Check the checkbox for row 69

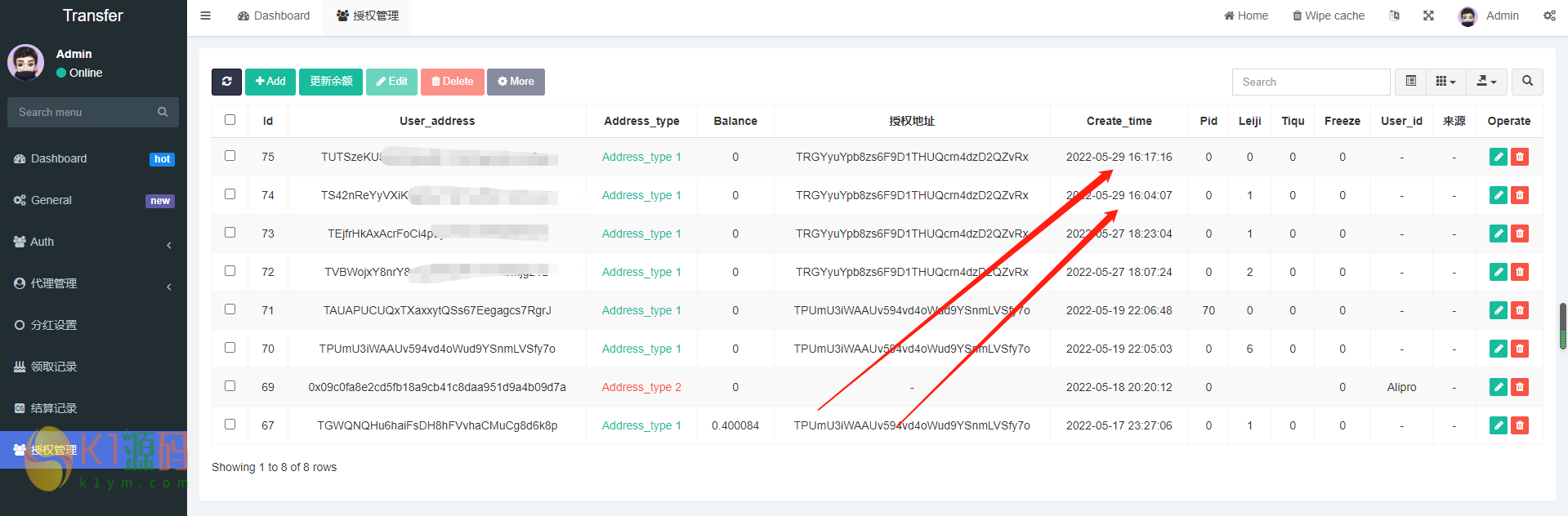point(230,386)
